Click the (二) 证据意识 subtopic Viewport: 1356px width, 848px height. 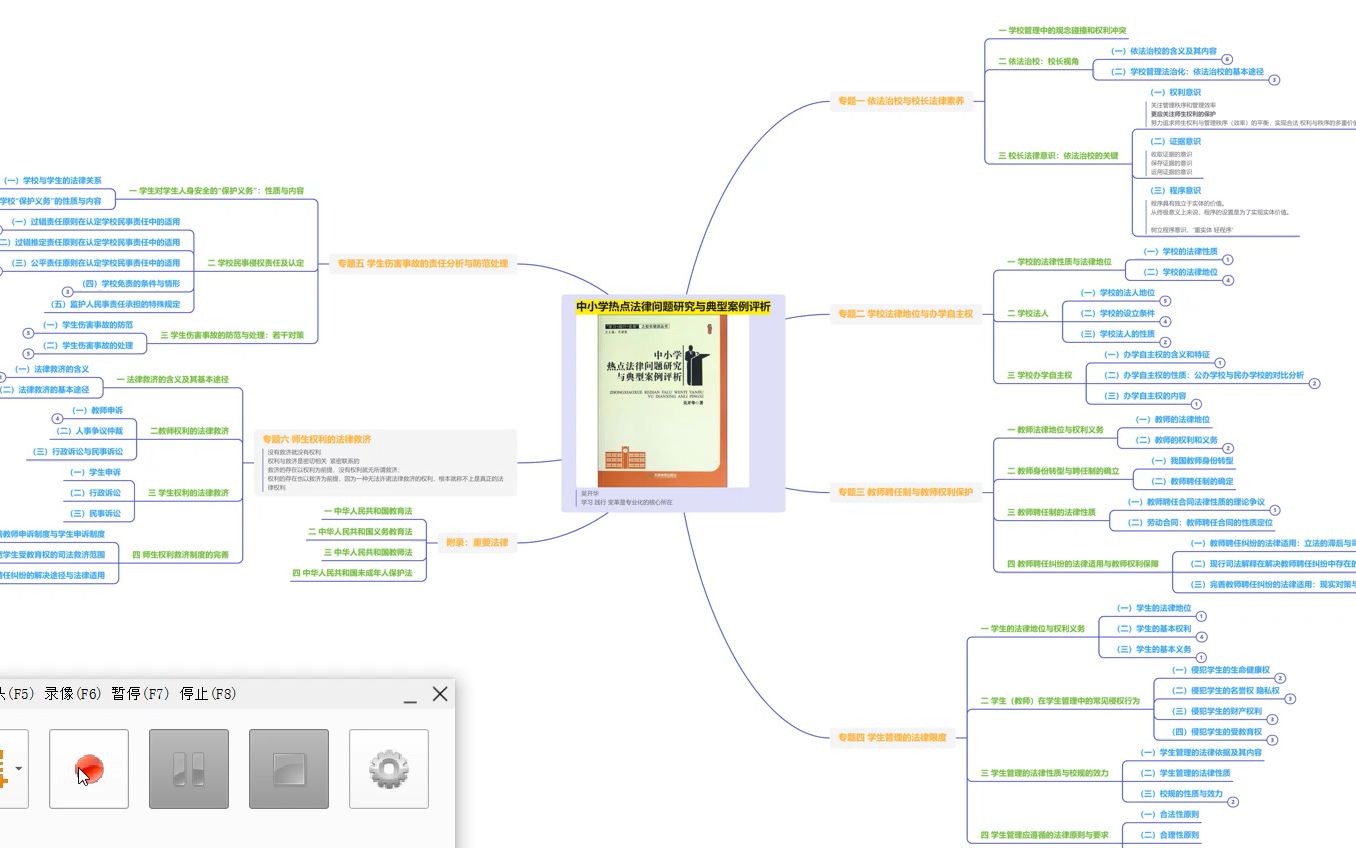coord(1175,141)
